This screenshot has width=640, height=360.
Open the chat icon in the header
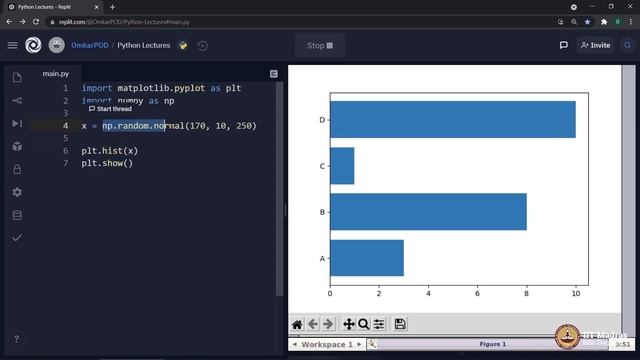click(x=564, y=45)
